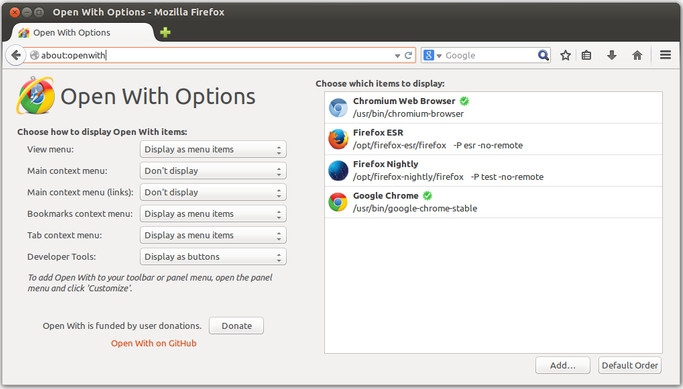Click the Firefox Nightly globe icon
The image size is (683, 389).
click(x=338, y=171)
